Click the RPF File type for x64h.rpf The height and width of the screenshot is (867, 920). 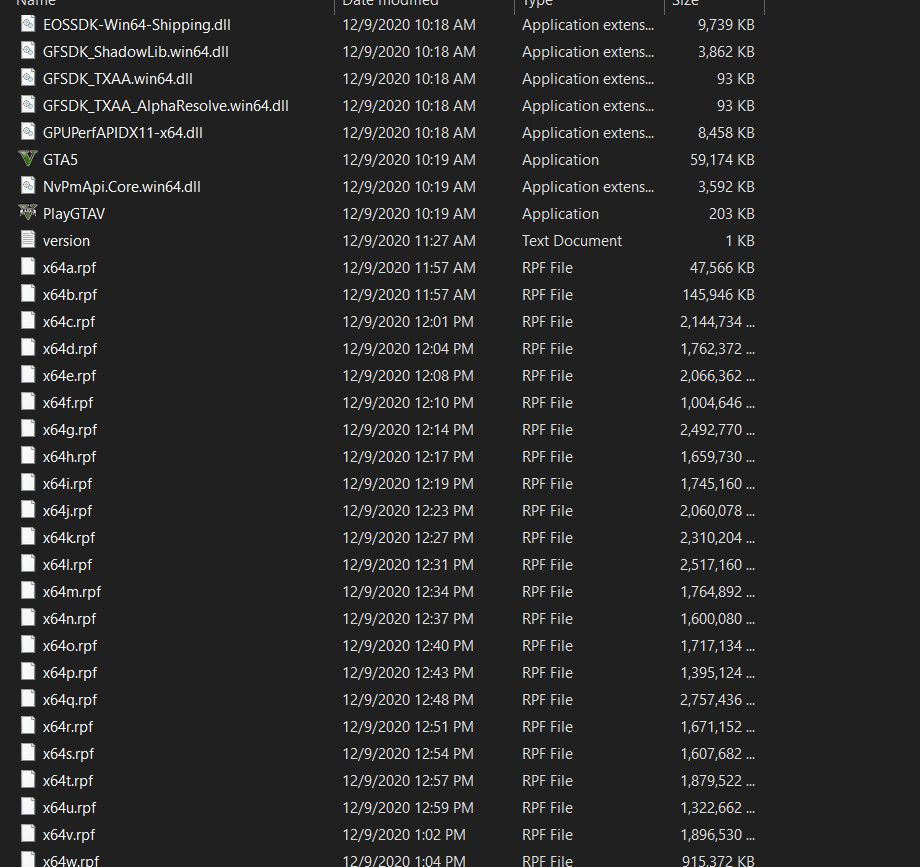[x=547, y=457]
